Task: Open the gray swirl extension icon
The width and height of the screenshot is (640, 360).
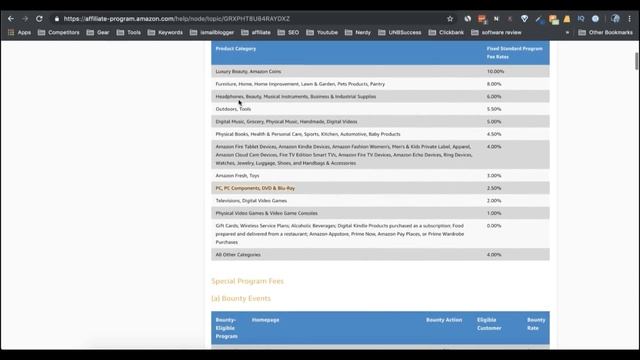Action: [467, 19]
